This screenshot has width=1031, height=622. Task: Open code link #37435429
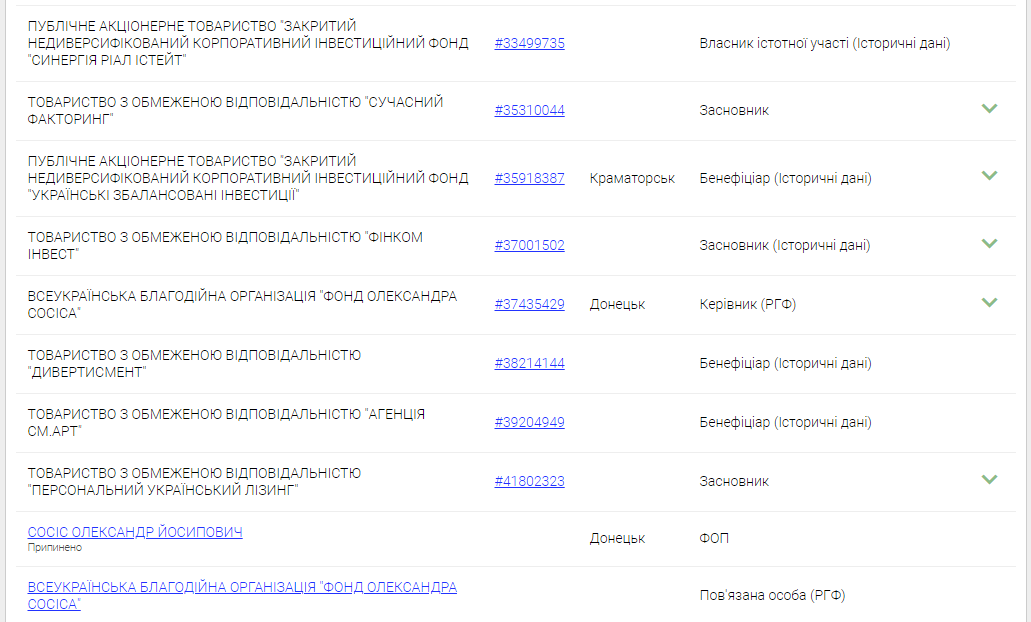pos(529,304)
